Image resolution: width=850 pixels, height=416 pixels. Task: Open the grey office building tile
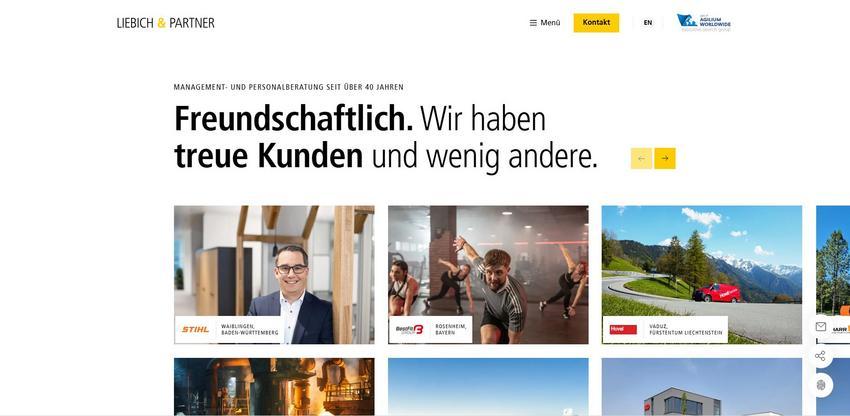pos(701,387)
